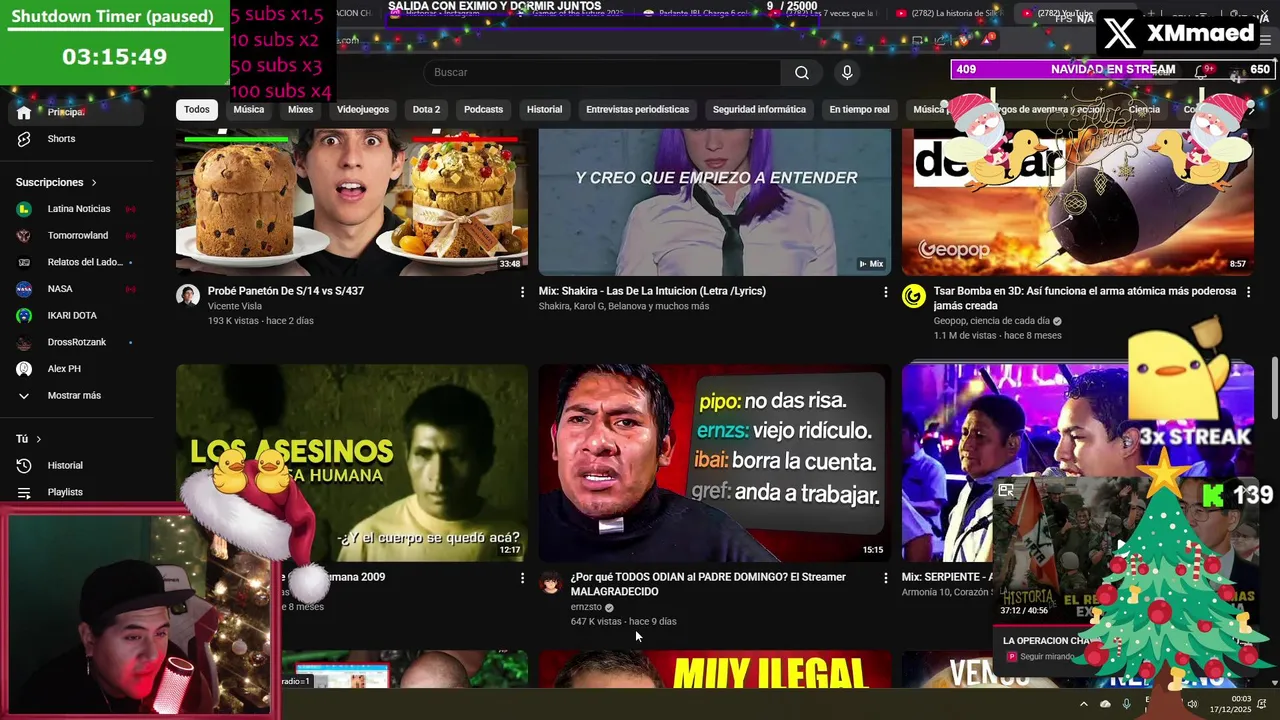The image size is (1280, 720).
Task: Open options menu for PADRE DOMINGO video
Action: pyautogui.click(x=885, y=578)
